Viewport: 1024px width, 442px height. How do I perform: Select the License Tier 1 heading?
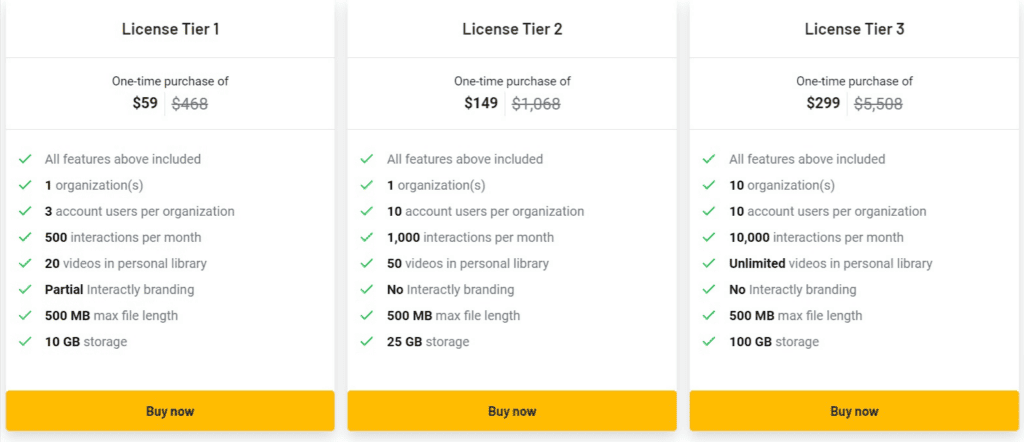click(x=170, y=29)
